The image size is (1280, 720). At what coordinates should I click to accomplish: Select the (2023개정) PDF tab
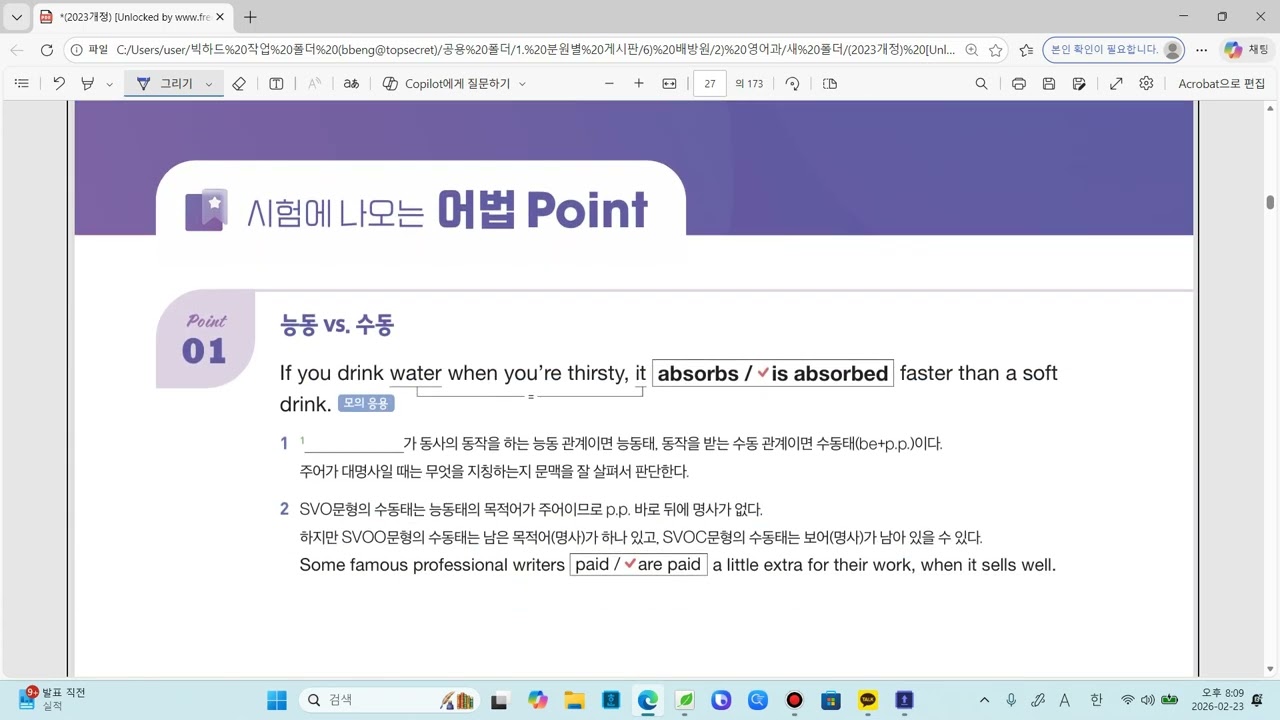pos(133,17)
